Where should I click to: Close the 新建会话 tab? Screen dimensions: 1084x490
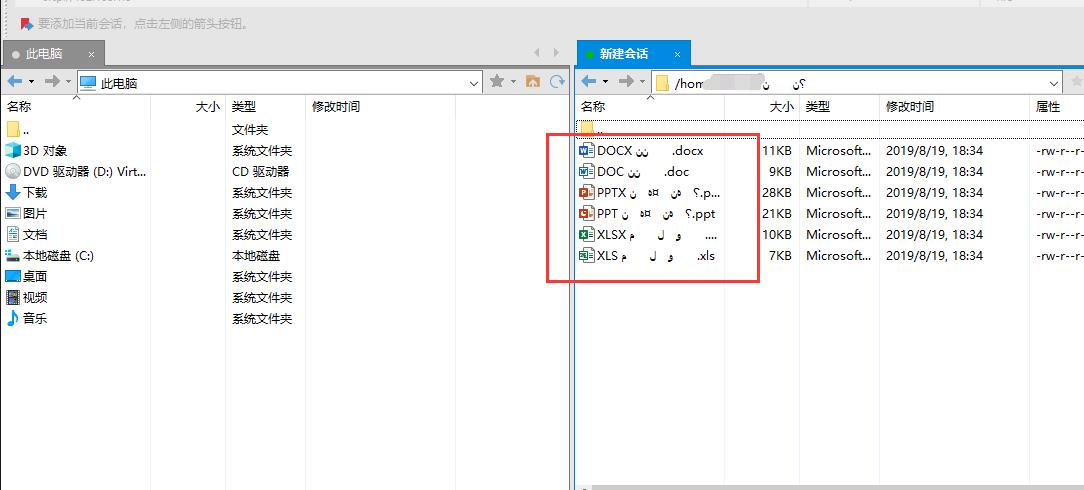click(678, 55)
